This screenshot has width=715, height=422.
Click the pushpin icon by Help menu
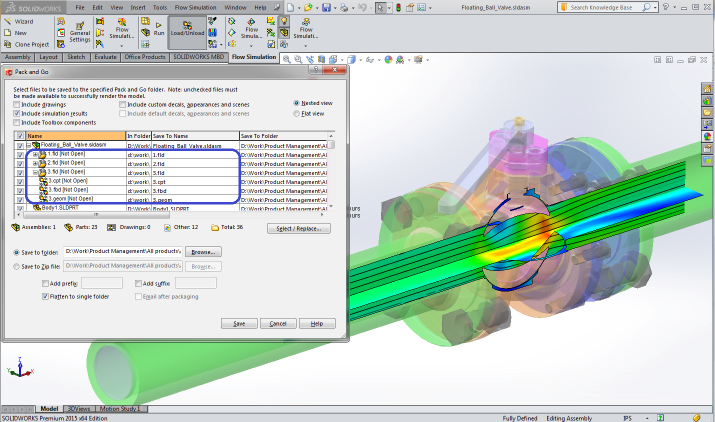(277, 8)
